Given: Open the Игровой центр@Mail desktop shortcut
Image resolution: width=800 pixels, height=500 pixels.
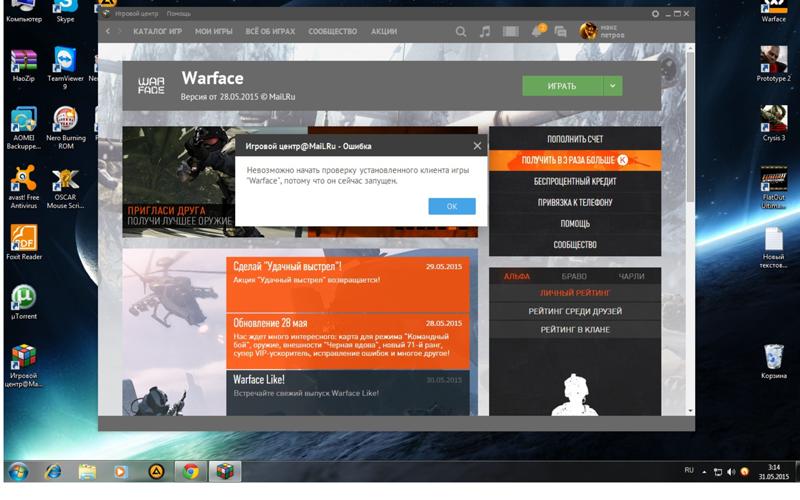Looking at the screenshot, I should coord(23,365).
